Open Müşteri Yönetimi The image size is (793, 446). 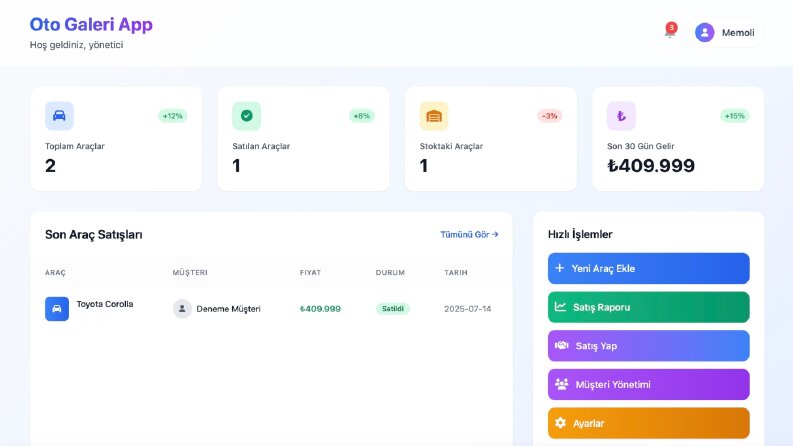coord(648,384)
